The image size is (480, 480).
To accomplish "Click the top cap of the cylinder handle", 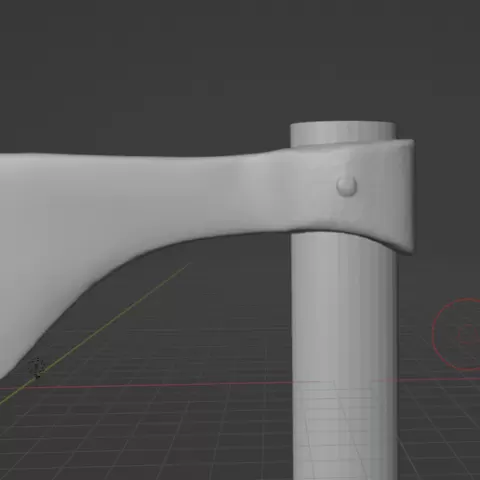I will click(x=343, y=133).
